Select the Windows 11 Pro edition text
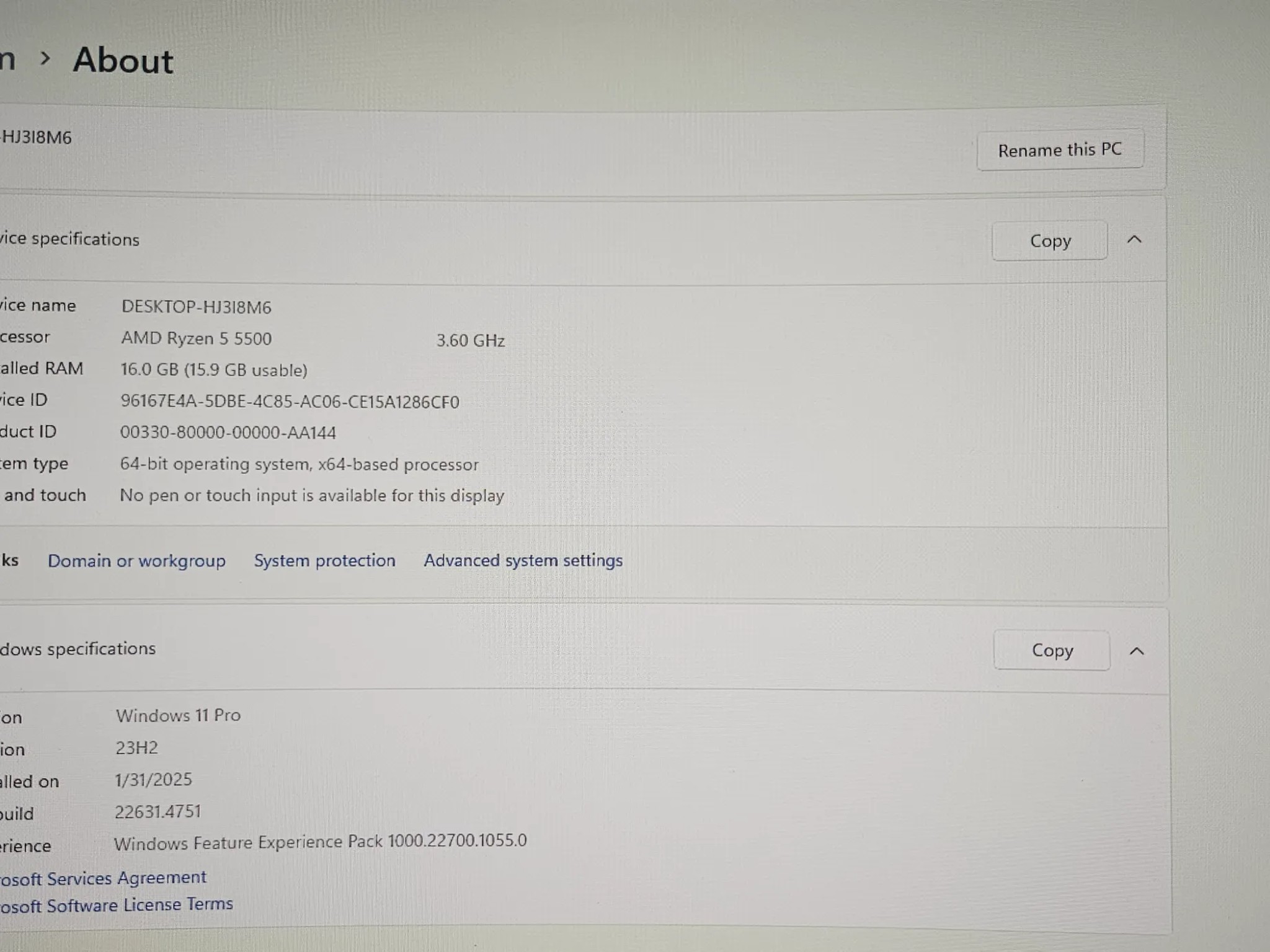1270x952 pixels. tap(178, 715)
